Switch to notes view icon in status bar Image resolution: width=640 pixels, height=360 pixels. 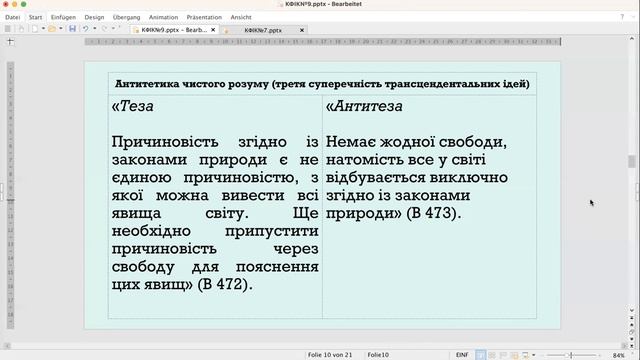point(514,355)
